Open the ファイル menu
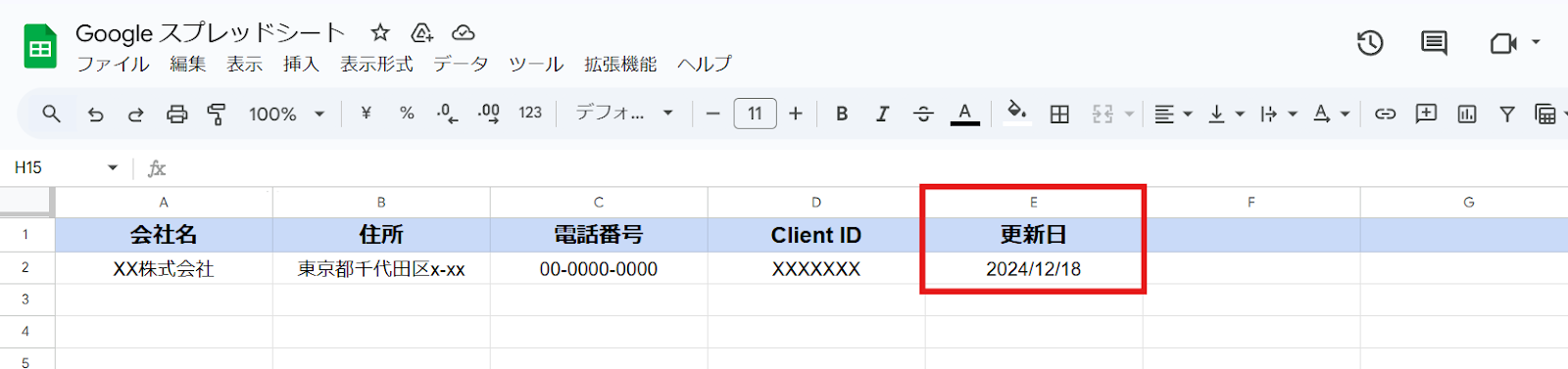 [113, 65]
